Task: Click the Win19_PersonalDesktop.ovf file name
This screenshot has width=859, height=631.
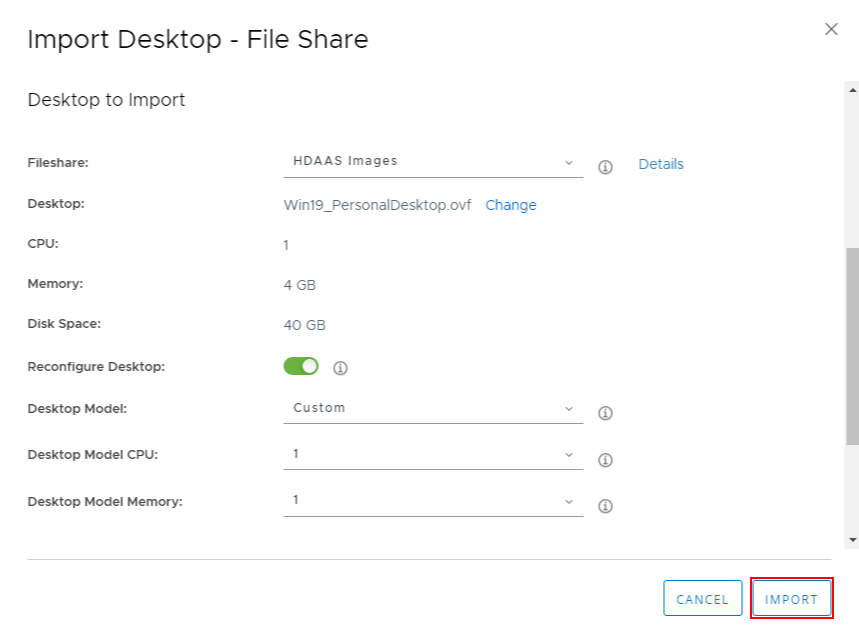Action: tap(378, 205)
